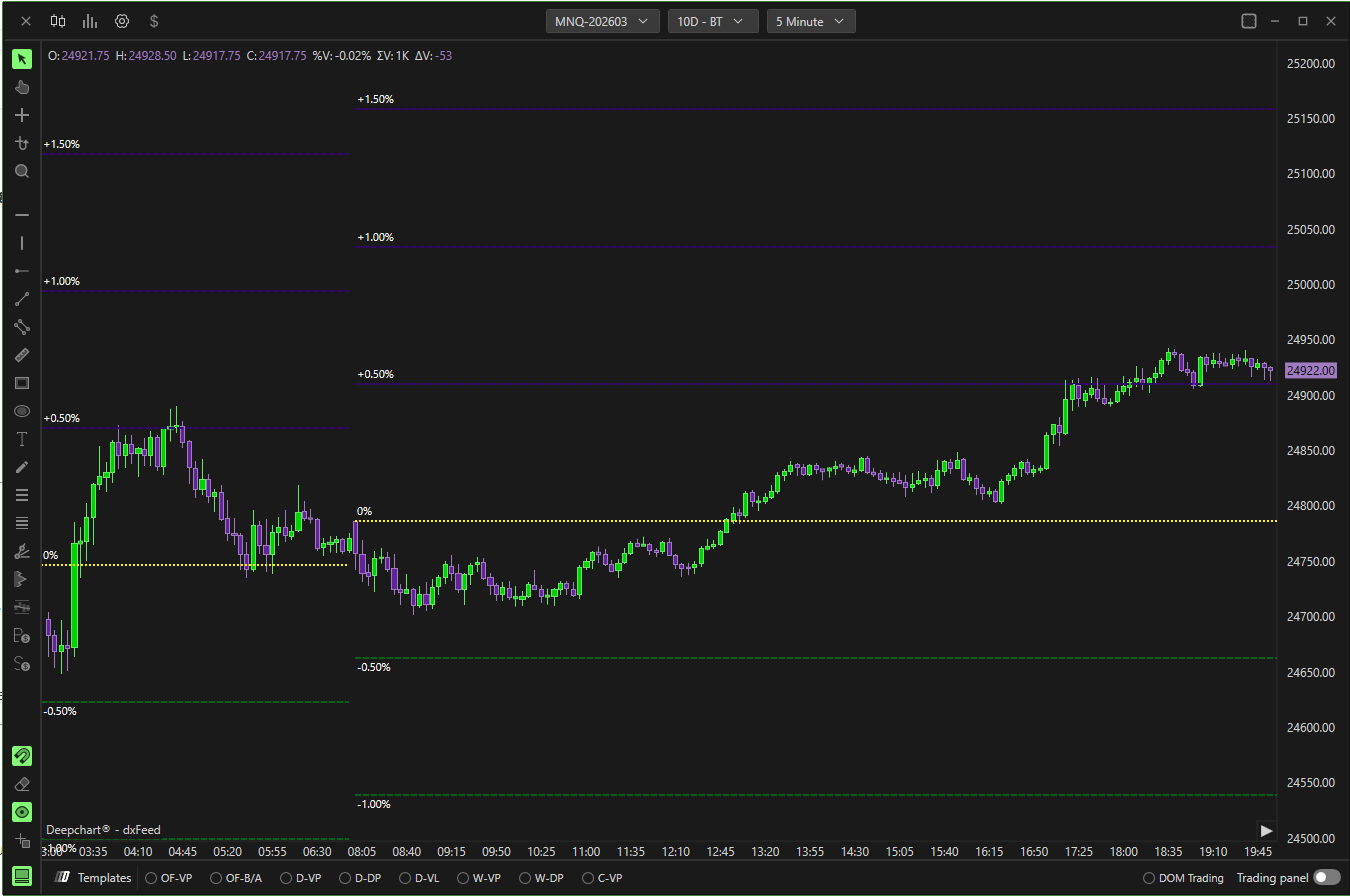
Task: Choose the ruler measurement tool
Action: [x=22, y=355]
